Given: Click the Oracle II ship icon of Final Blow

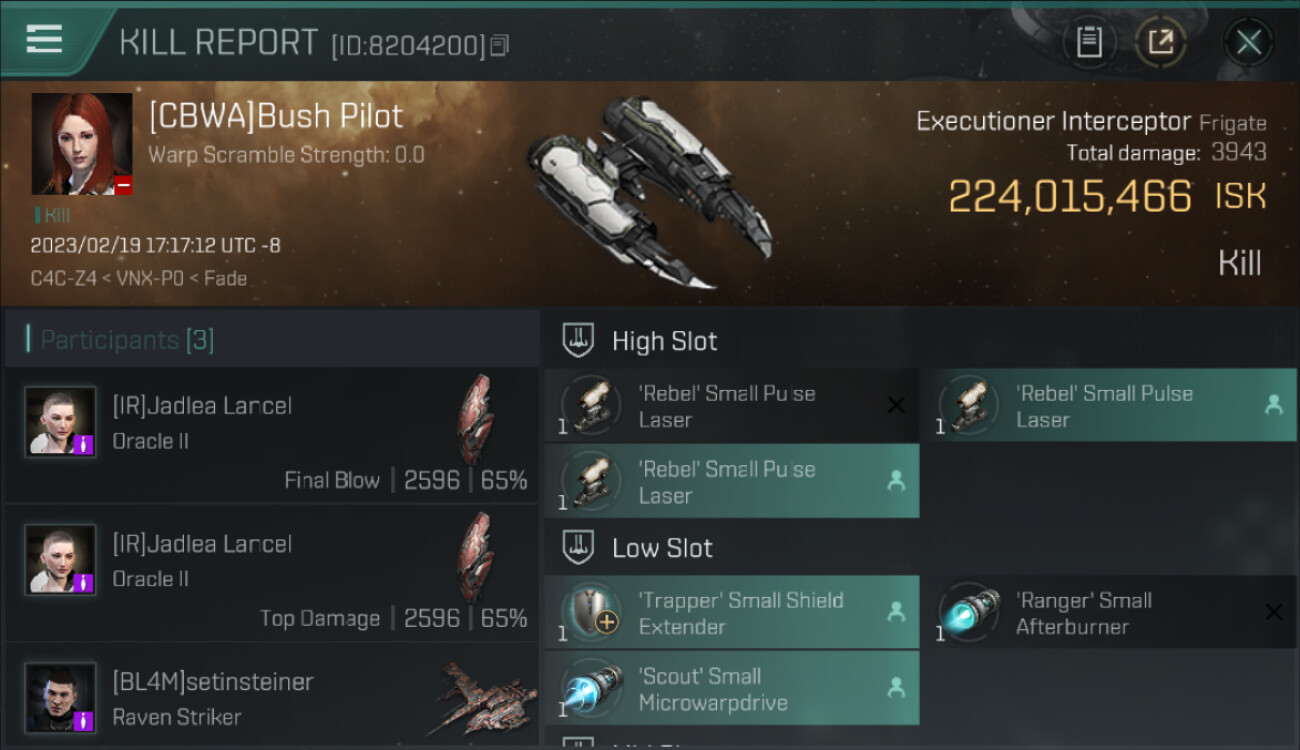Looking at the screenshot, I should pos(476,420).
